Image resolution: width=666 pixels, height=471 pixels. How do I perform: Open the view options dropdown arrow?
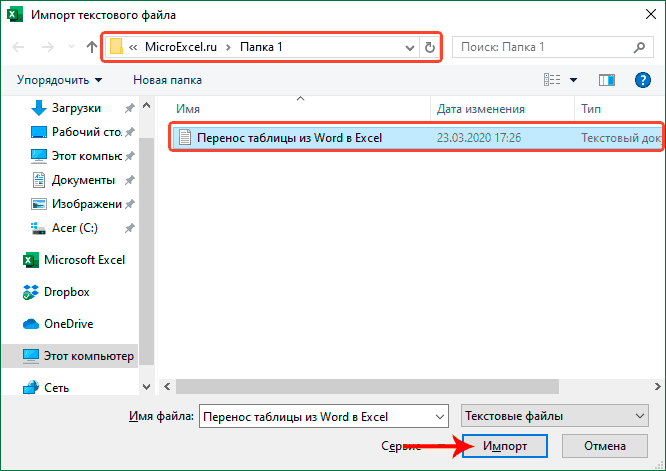coord(573,80)
